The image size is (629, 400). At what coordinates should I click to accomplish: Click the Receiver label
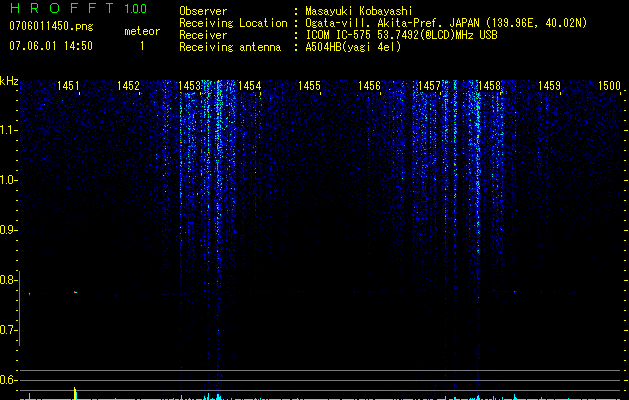click(x=203, y=35)
